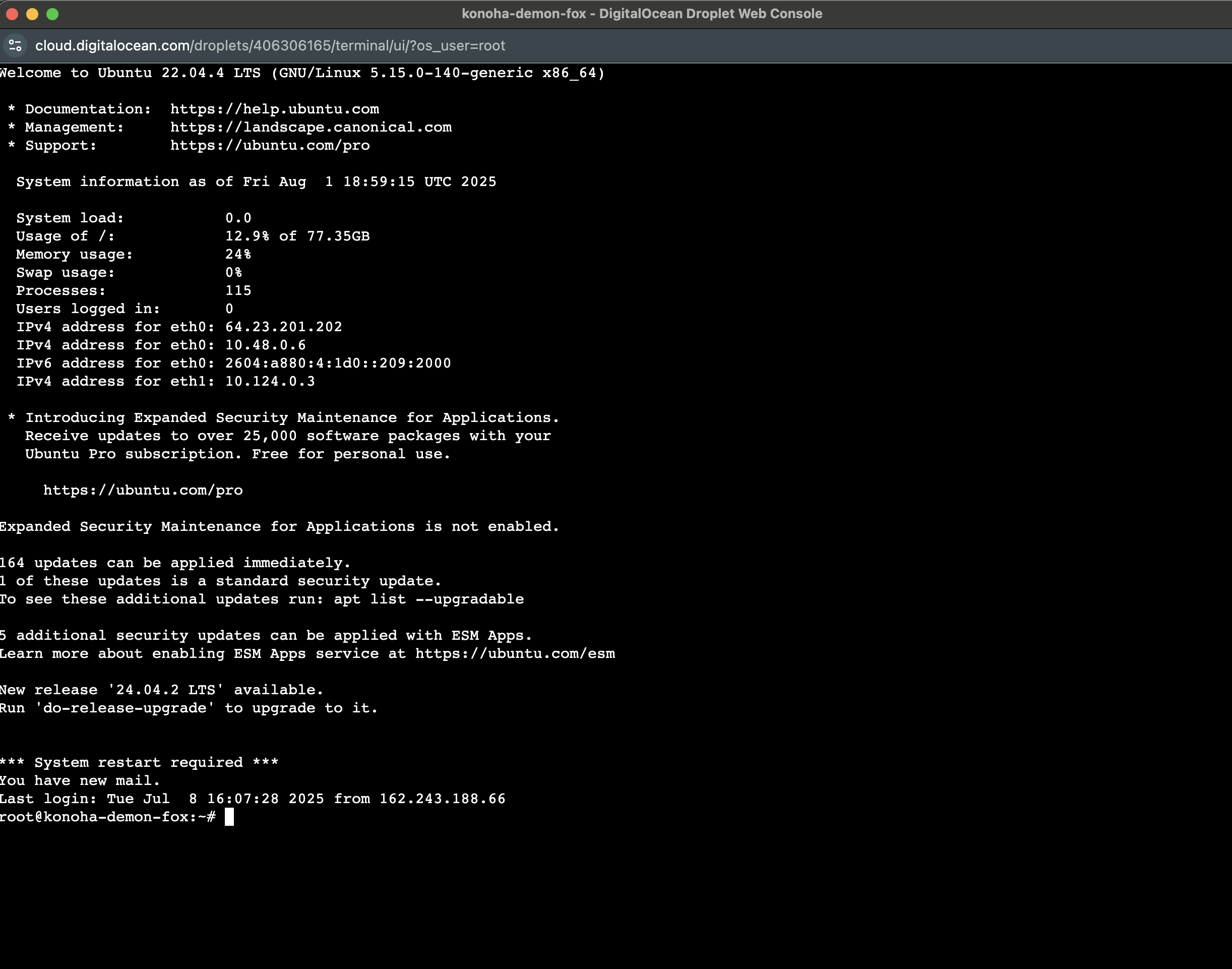Click the root@konoha-demon-fox prompt text

pyautogui.click(x=108, y=817)
